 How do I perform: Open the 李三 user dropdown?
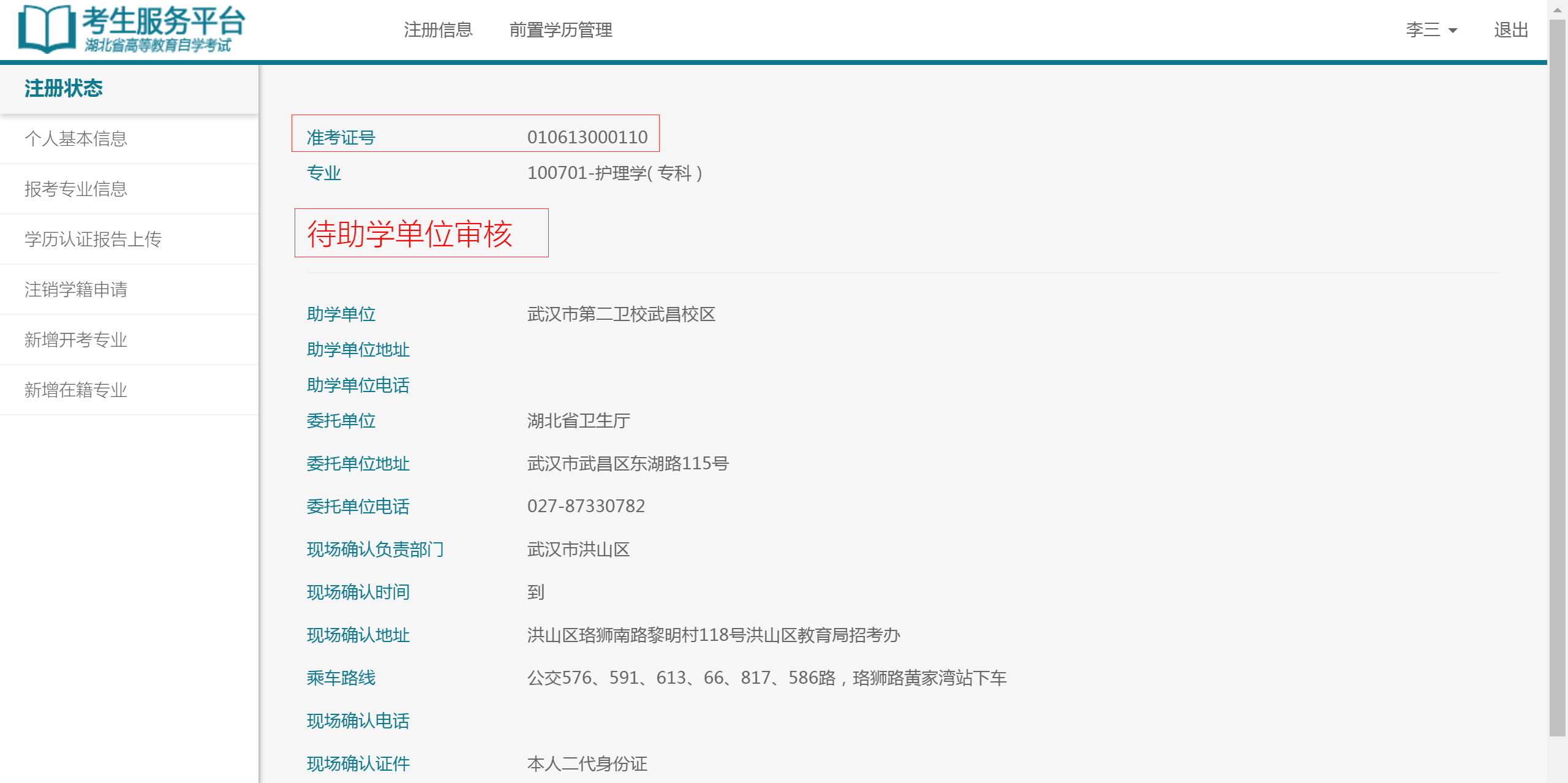point(1431,29)
